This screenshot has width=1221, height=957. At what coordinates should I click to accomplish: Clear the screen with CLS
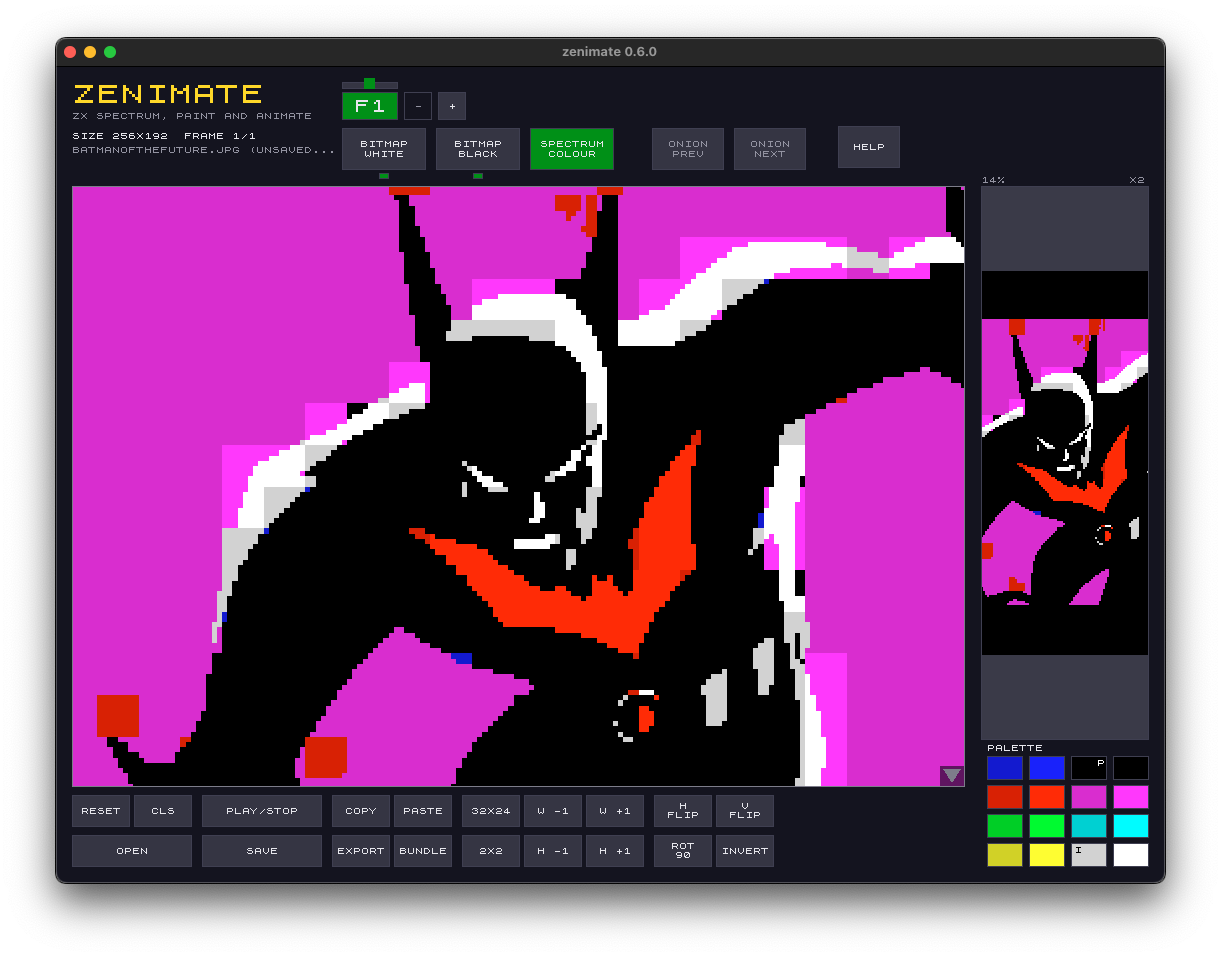163,811
